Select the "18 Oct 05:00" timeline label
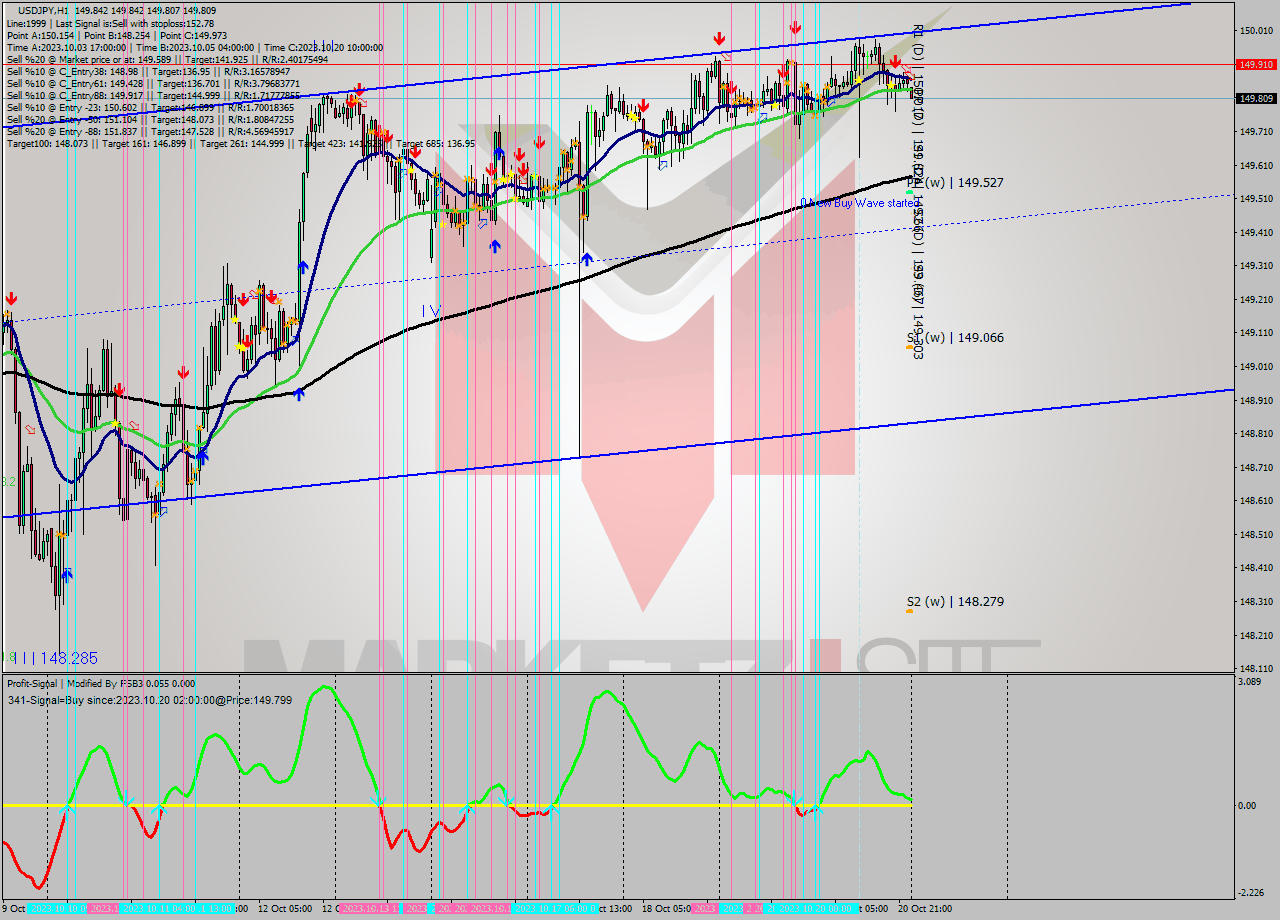1280x920 pixels. [665, 906]
